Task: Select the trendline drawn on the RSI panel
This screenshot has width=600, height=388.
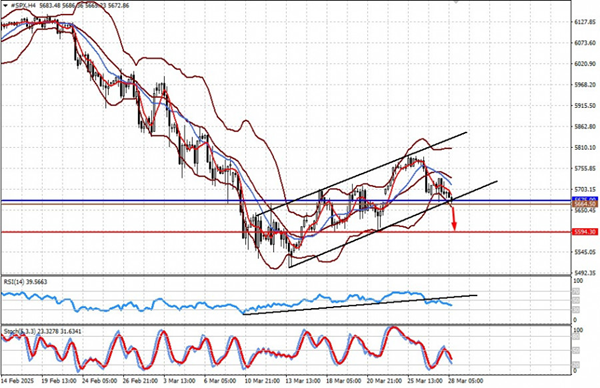Action: click(360, 305)
